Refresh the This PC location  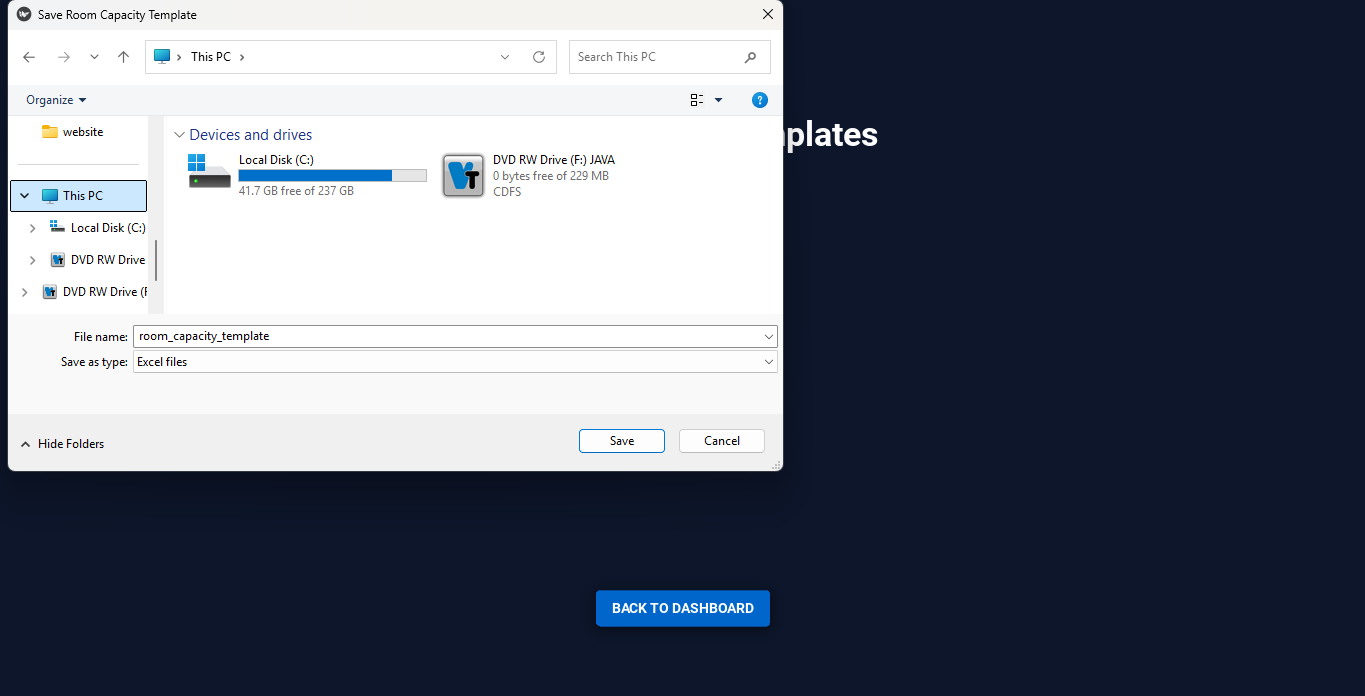(539, 57)
